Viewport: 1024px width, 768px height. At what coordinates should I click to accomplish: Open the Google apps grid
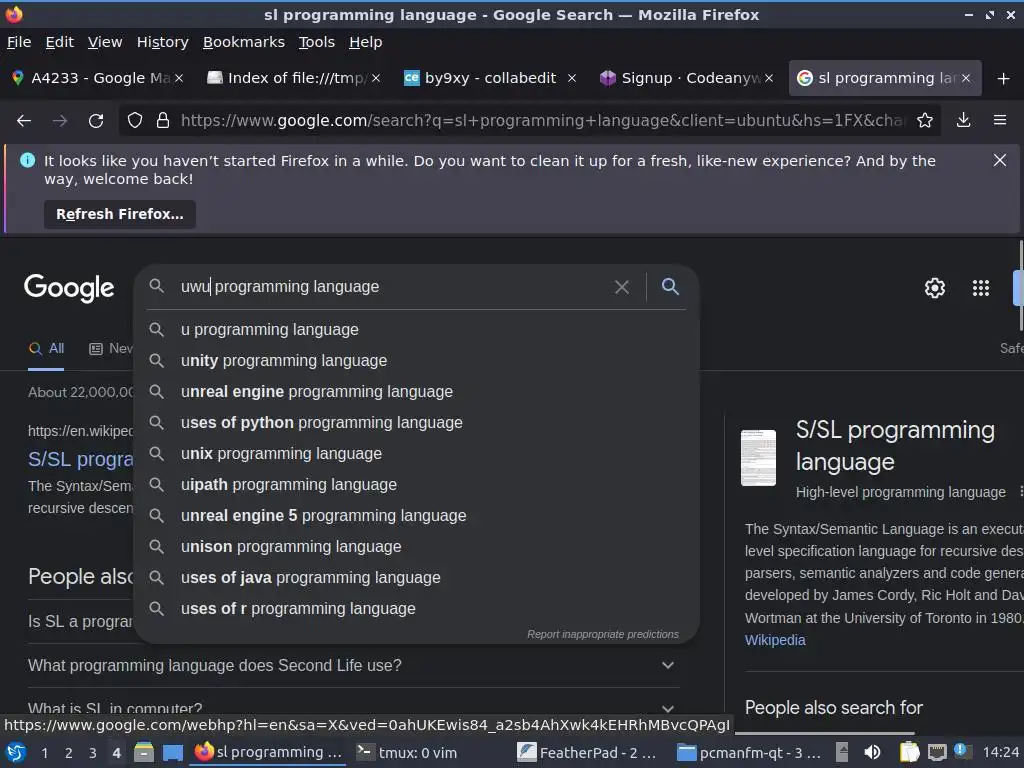[x=981, y=288]
